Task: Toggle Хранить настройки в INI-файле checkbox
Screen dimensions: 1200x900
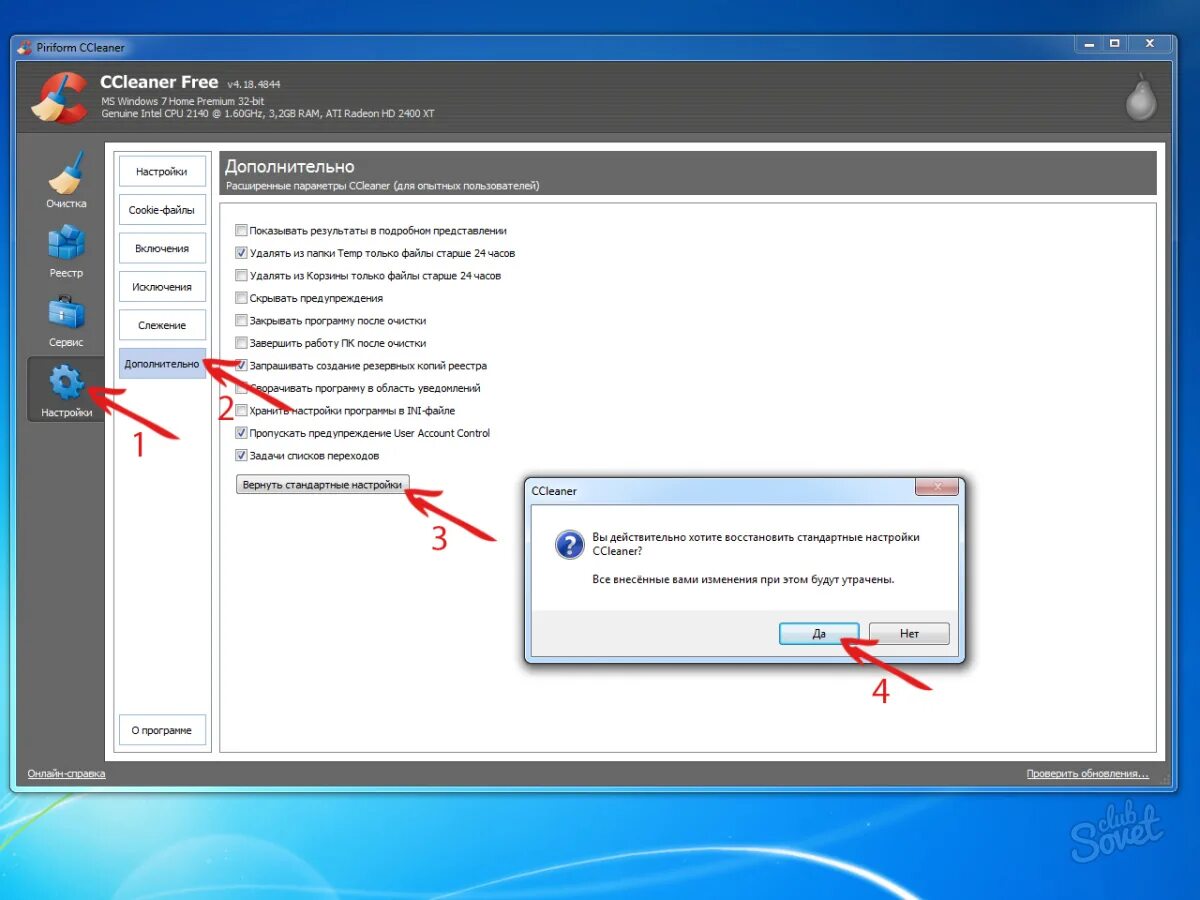Action: tap(241, 411)
